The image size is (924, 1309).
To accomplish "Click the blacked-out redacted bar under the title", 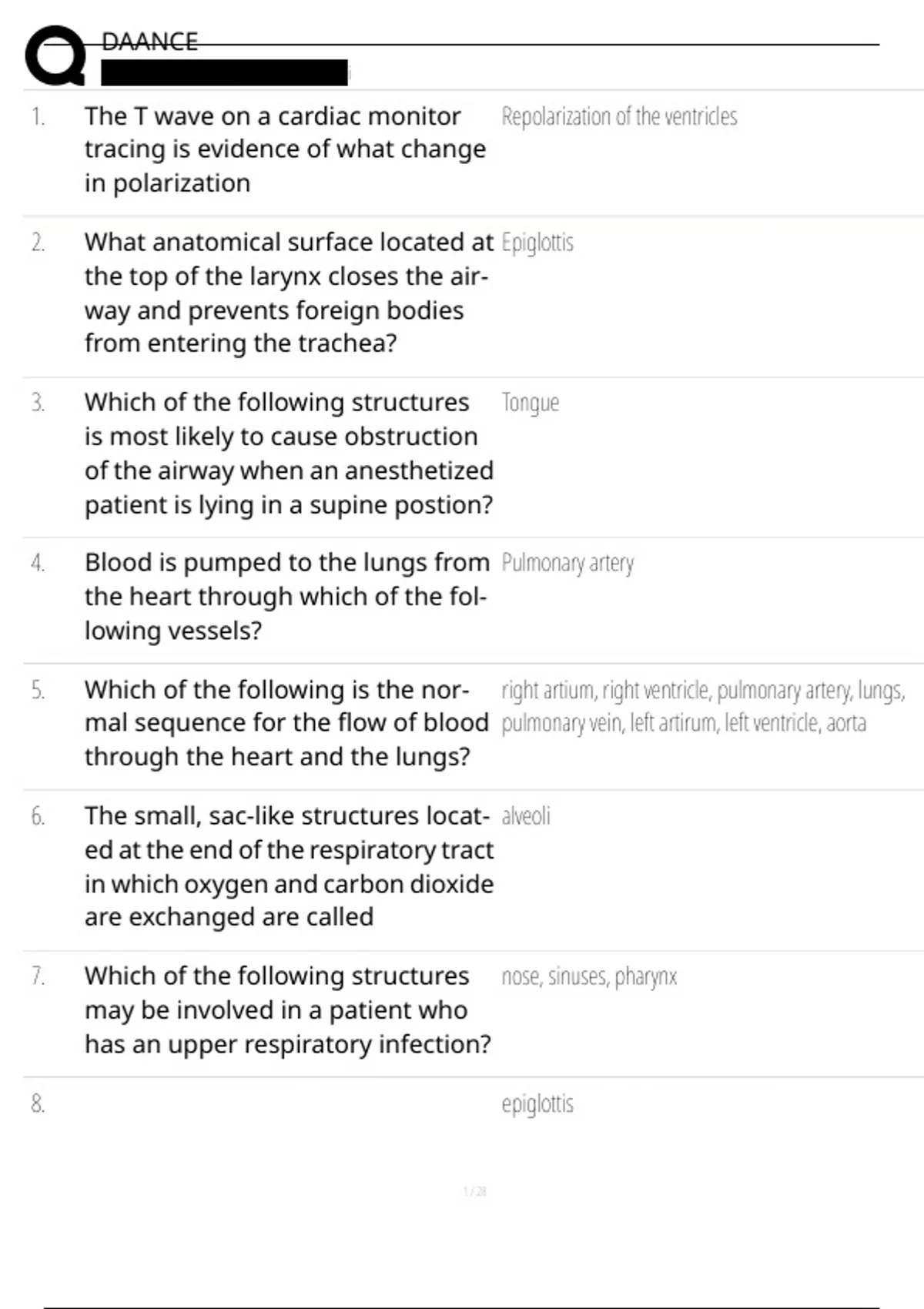I will click(224, 73).
